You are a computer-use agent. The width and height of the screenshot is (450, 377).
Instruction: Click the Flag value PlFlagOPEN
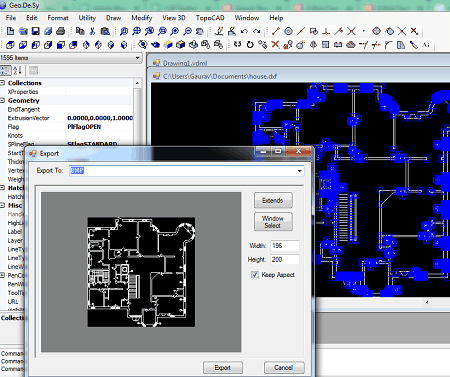(84, 127)
